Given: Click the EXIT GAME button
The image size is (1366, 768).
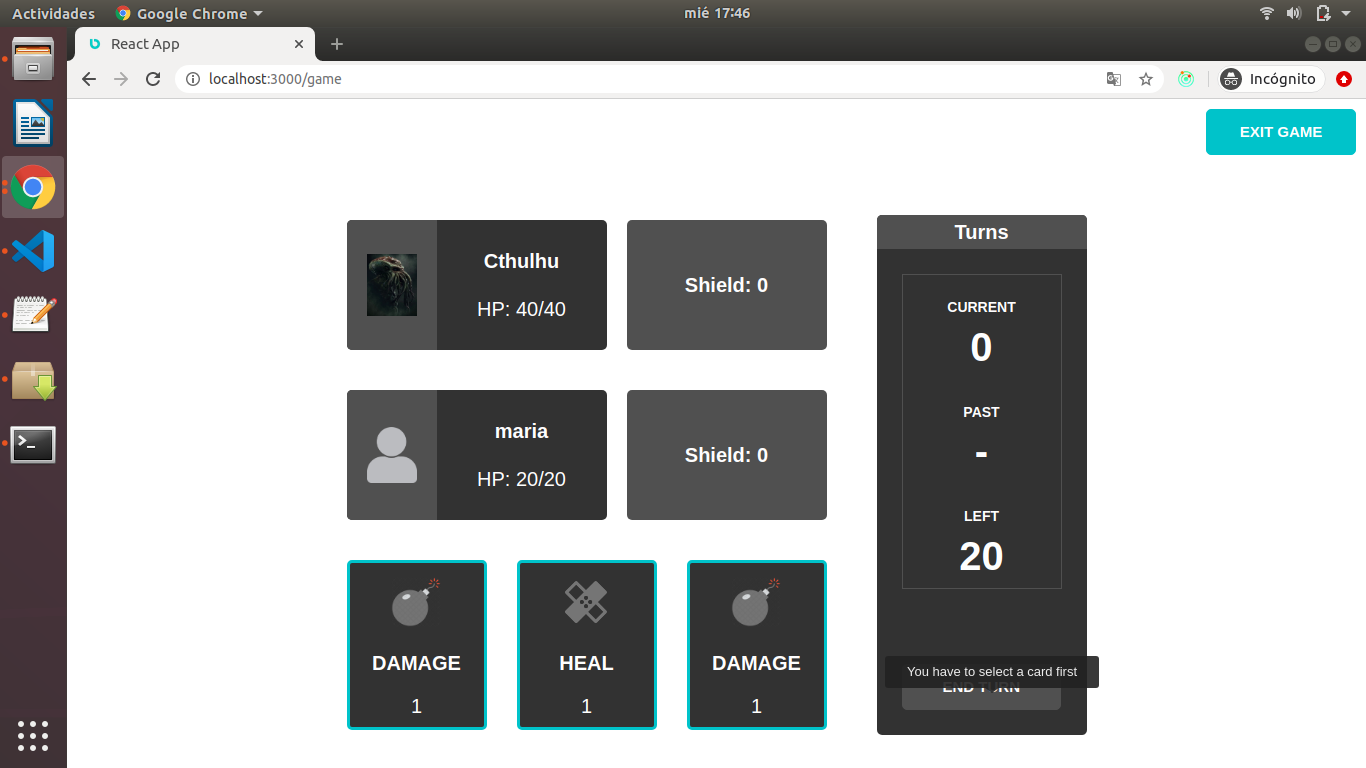Looking at the screenshot, I should click(1280, 132).
